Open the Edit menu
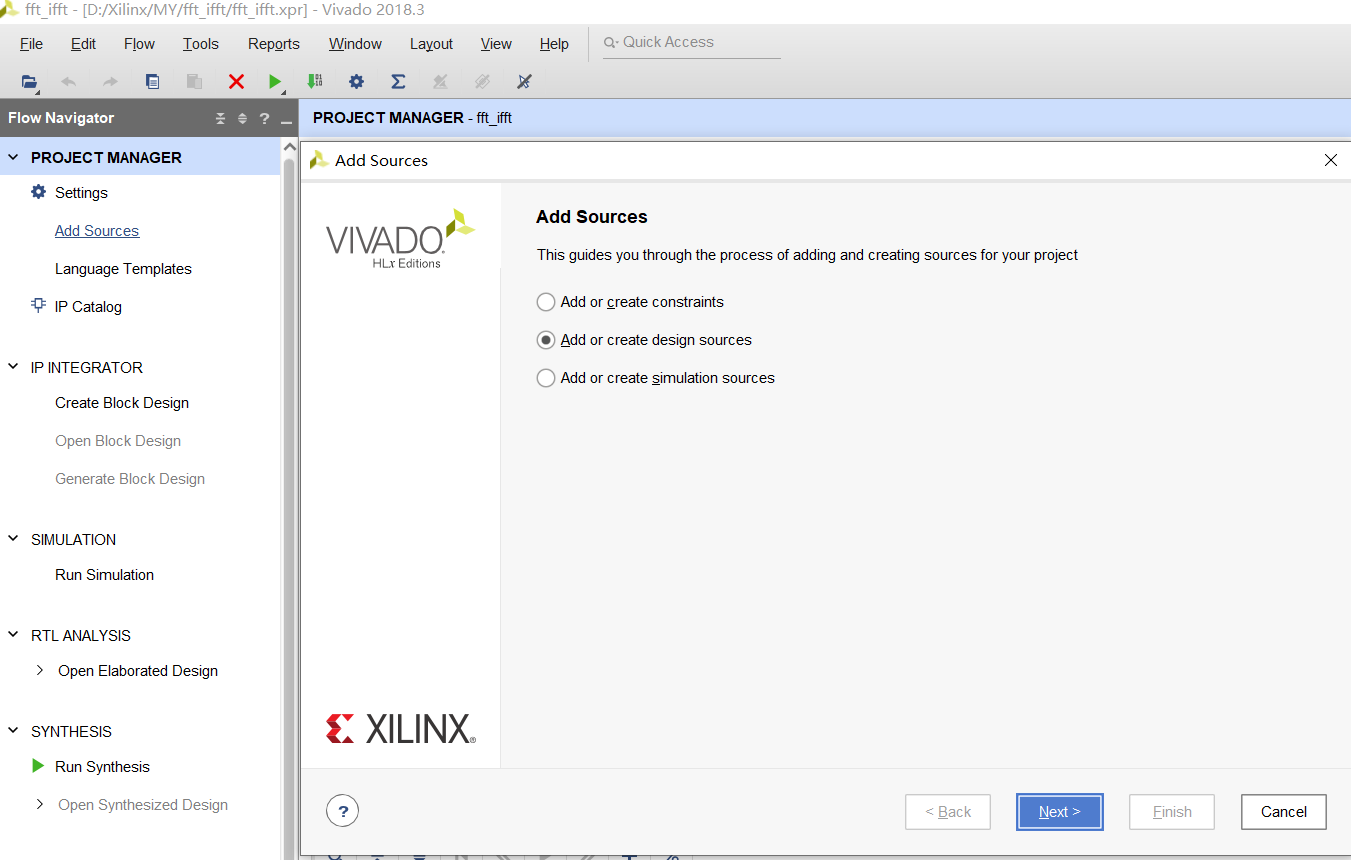1351x860 pixels. click(83, 44)
